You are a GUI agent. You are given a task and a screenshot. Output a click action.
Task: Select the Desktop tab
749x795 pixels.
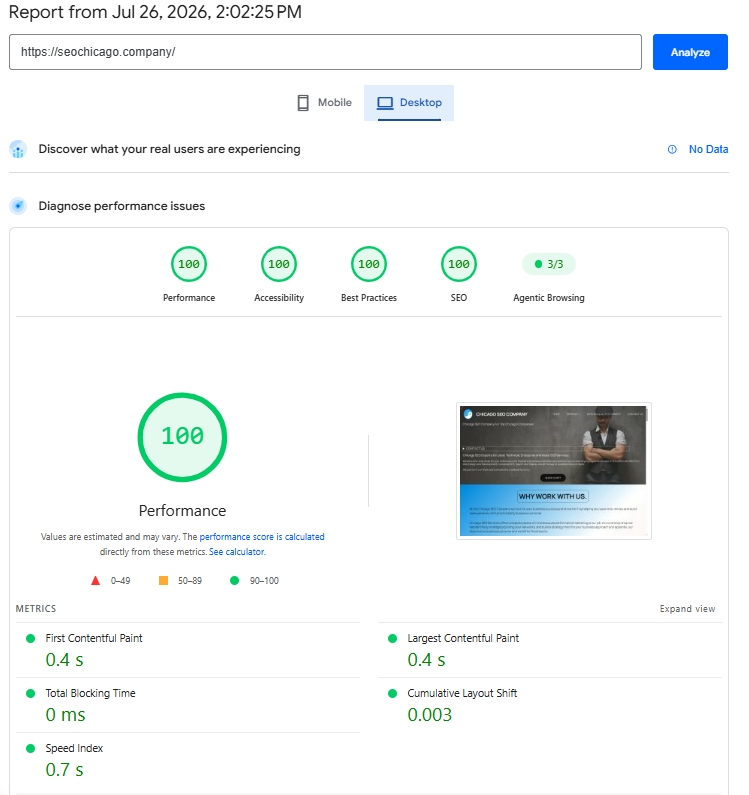point(409,103)
